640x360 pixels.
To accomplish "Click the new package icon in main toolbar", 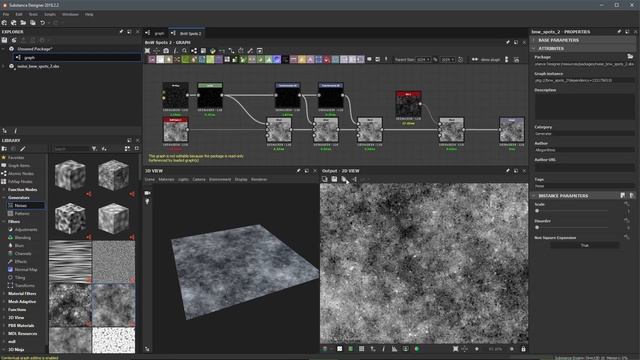I will pyautogui.click(x=4, y=23).
